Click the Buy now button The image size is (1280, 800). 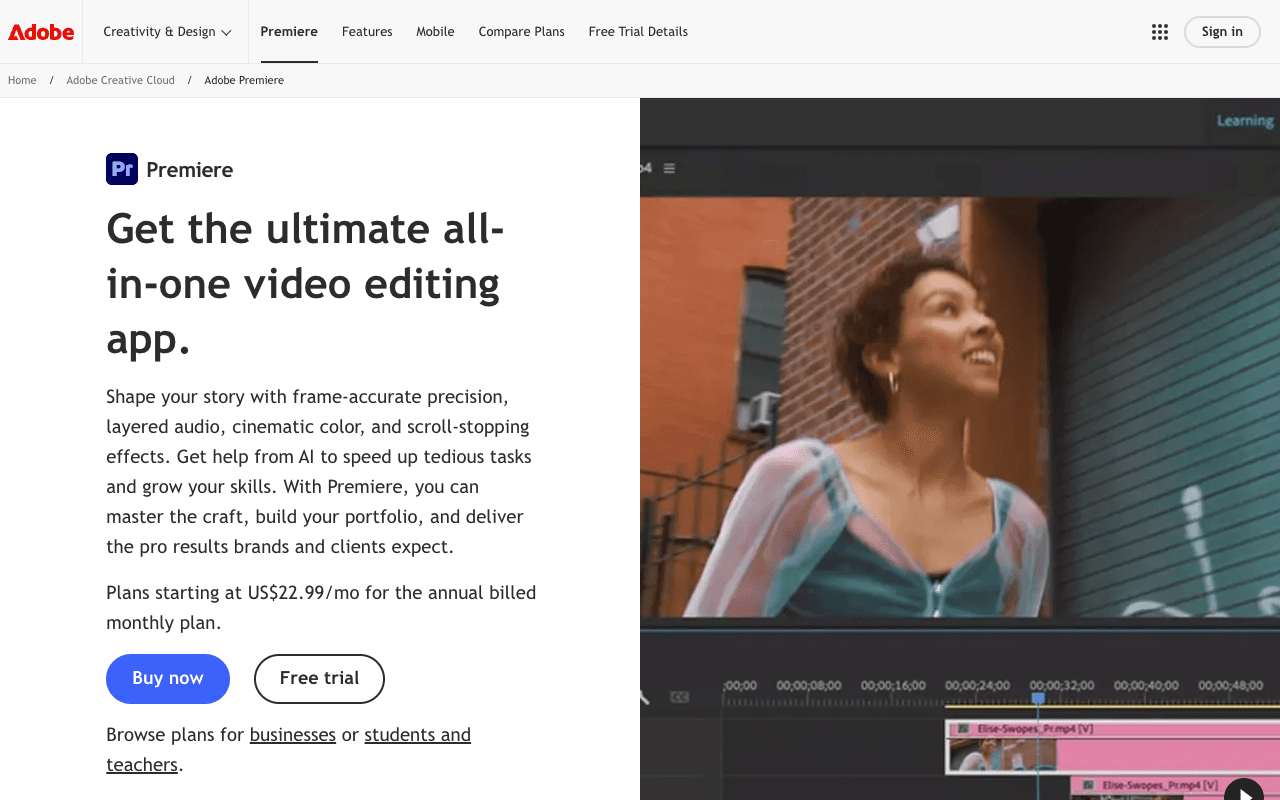[x=168, y=678]
